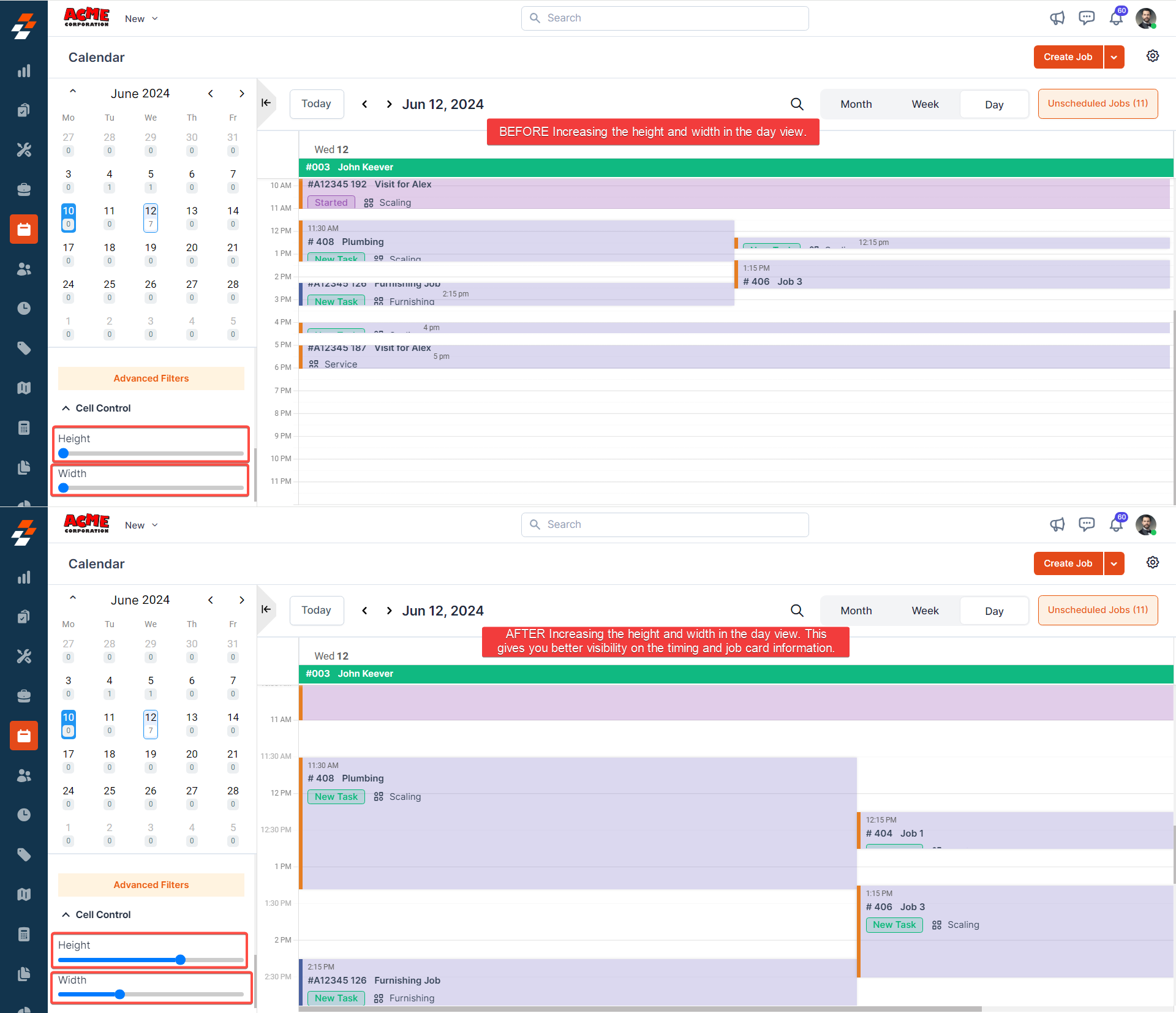Click Unscheduled Jobs (11) button in upper calendar

1098,104
